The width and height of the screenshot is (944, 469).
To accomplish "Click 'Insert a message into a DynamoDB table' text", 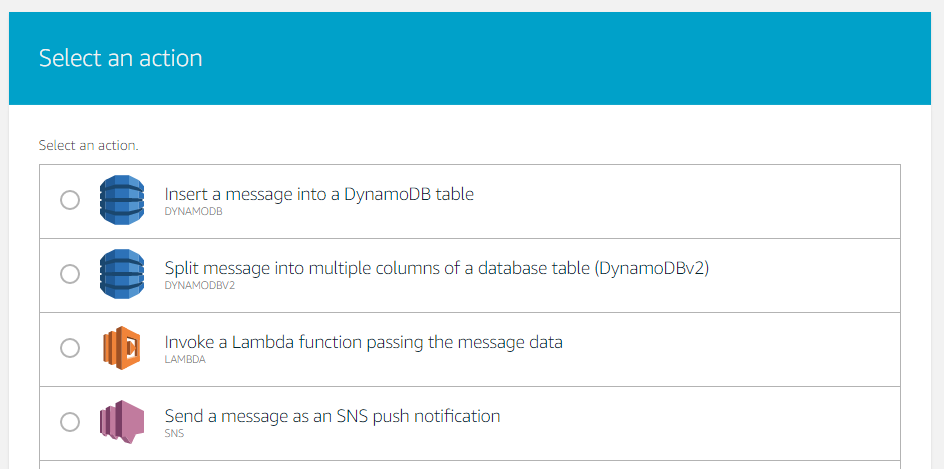I will (x=319, y=194).
